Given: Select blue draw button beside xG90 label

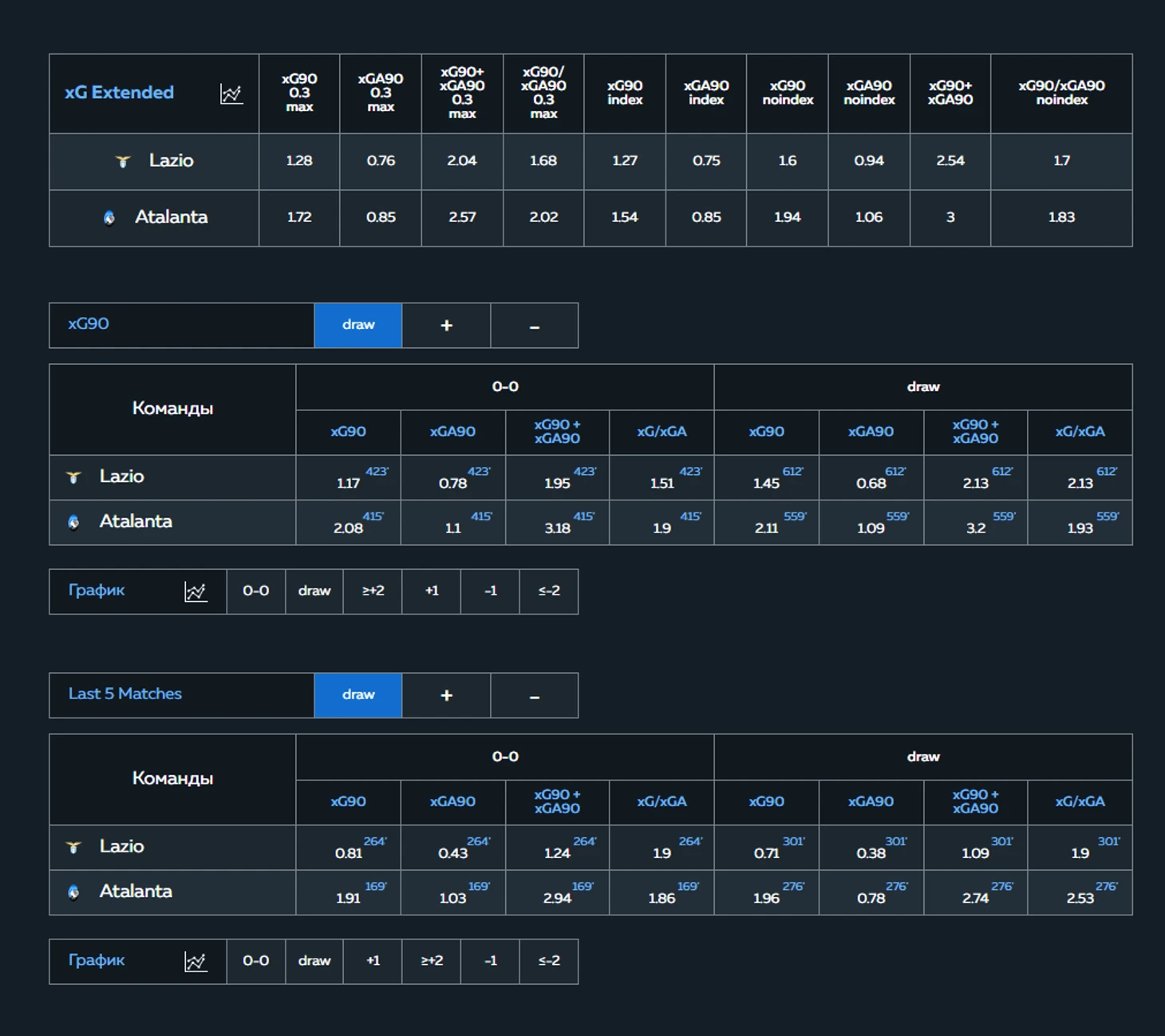Looking at the screenshot, I should 358,325.
